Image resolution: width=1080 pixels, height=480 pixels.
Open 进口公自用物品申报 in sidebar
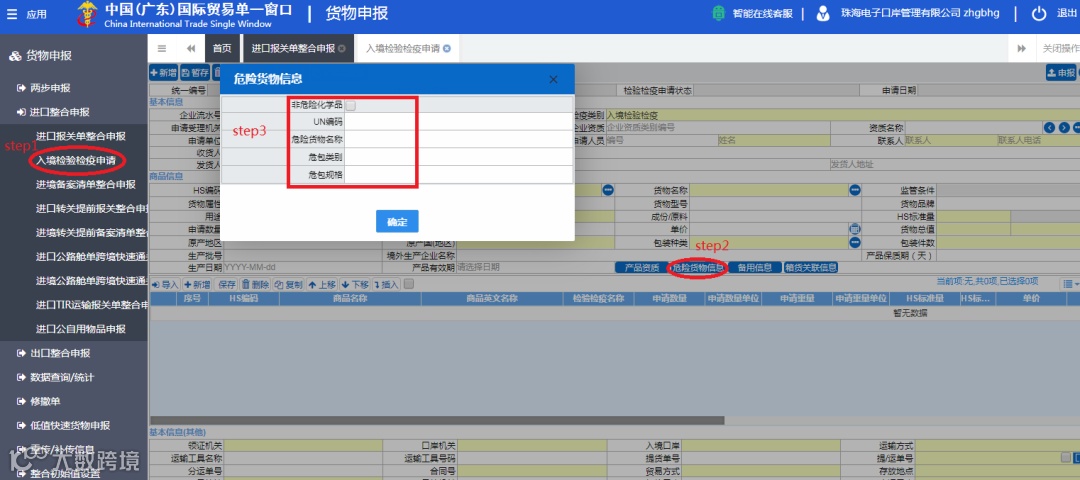coord(81,329)
